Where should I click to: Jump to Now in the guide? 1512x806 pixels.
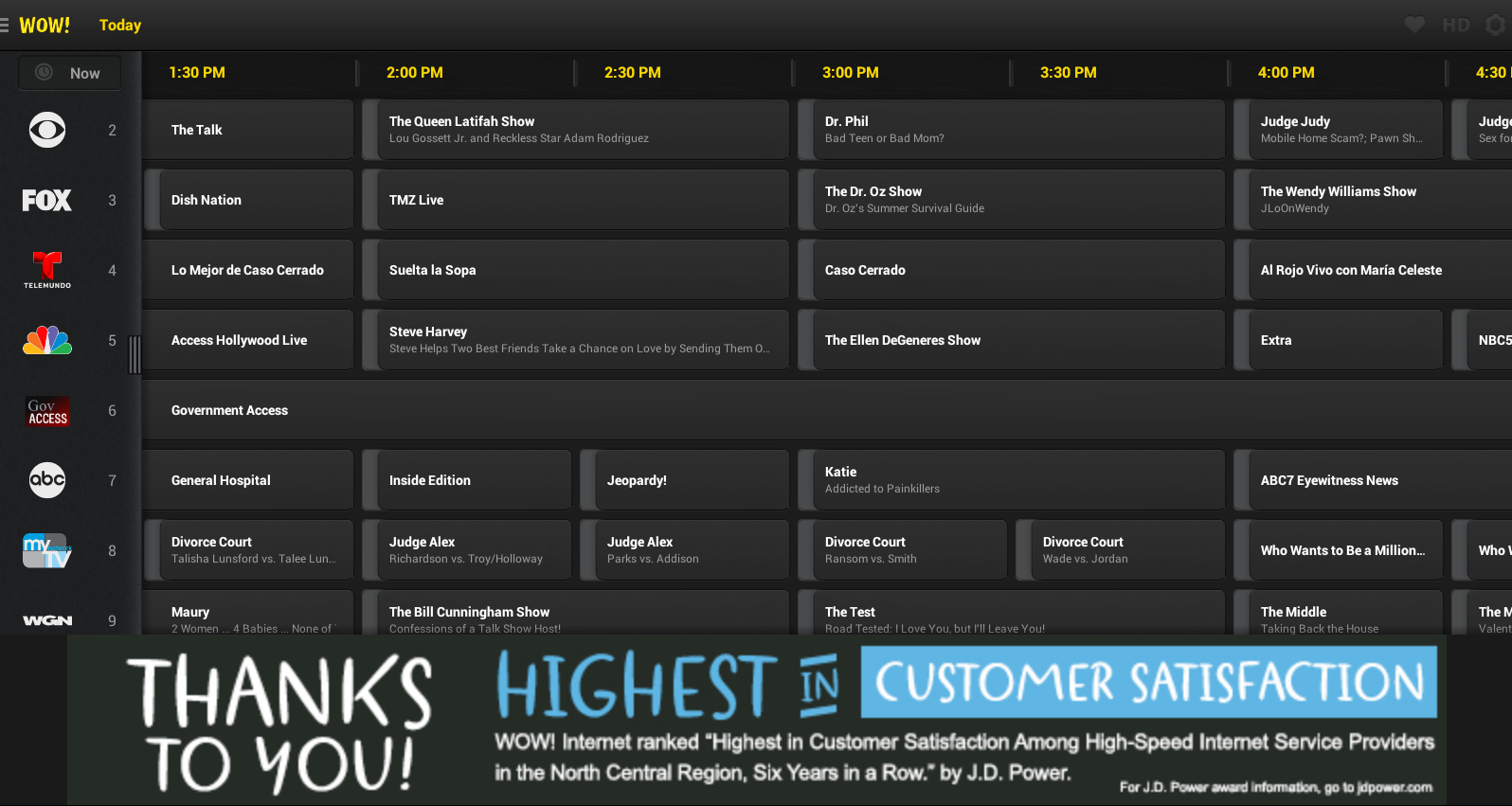click(x=69, y=73)
